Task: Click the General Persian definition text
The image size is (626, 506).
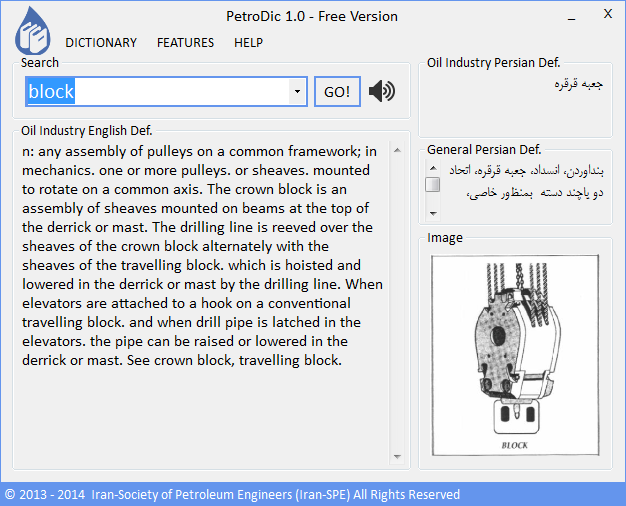Action: point(526,181)
